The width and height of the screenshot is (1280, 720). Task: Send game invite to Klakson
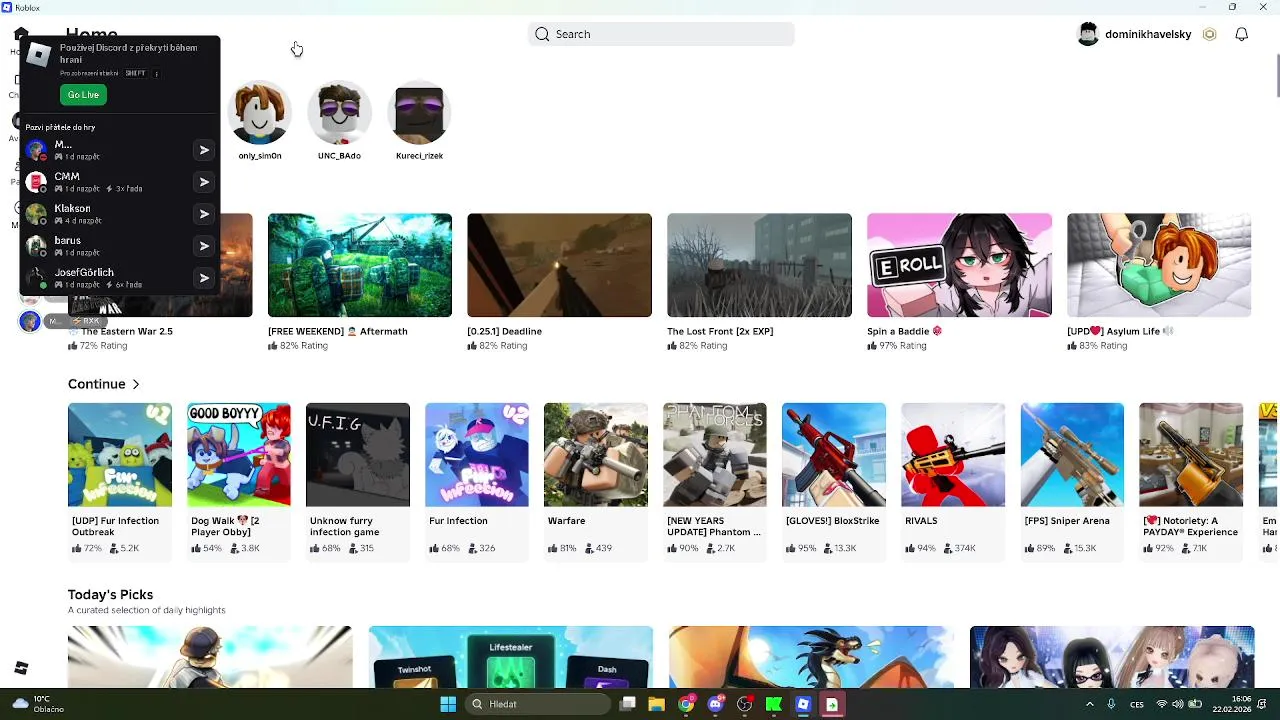(204, 214)
